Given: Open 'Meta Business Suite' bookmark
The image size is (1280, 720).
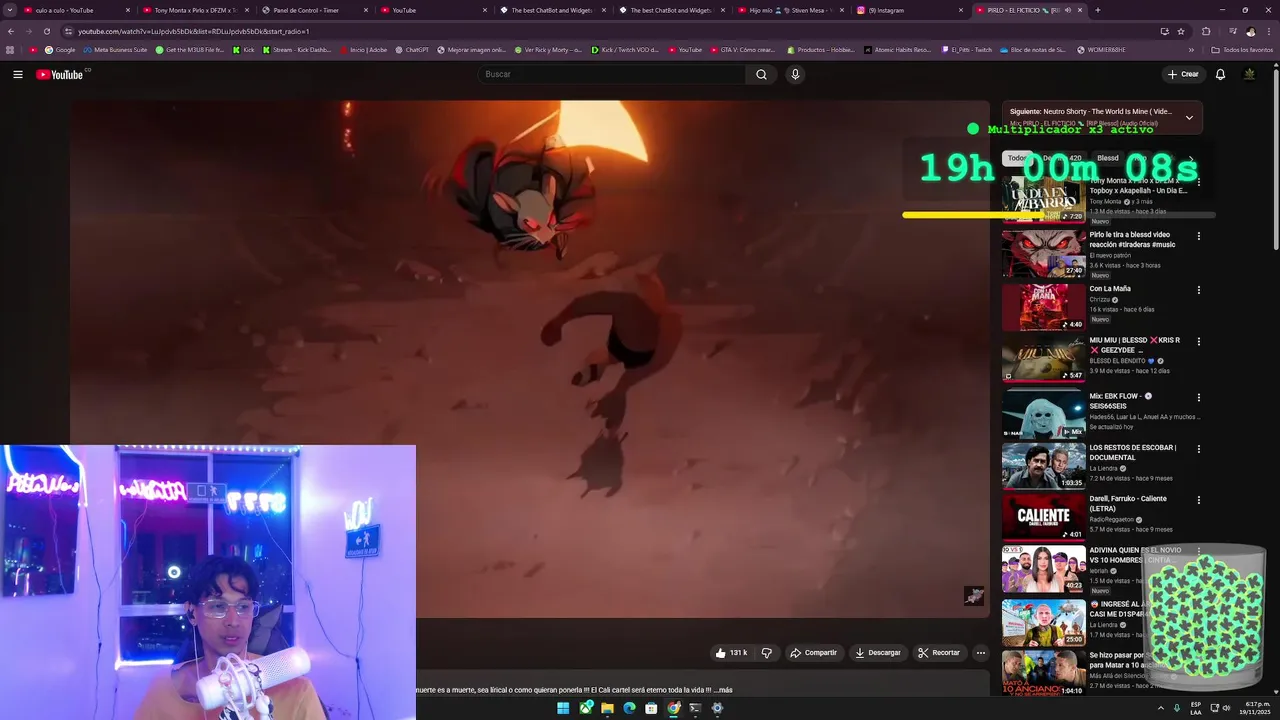Looking at the screenshot, I should [x=115, y=49].
